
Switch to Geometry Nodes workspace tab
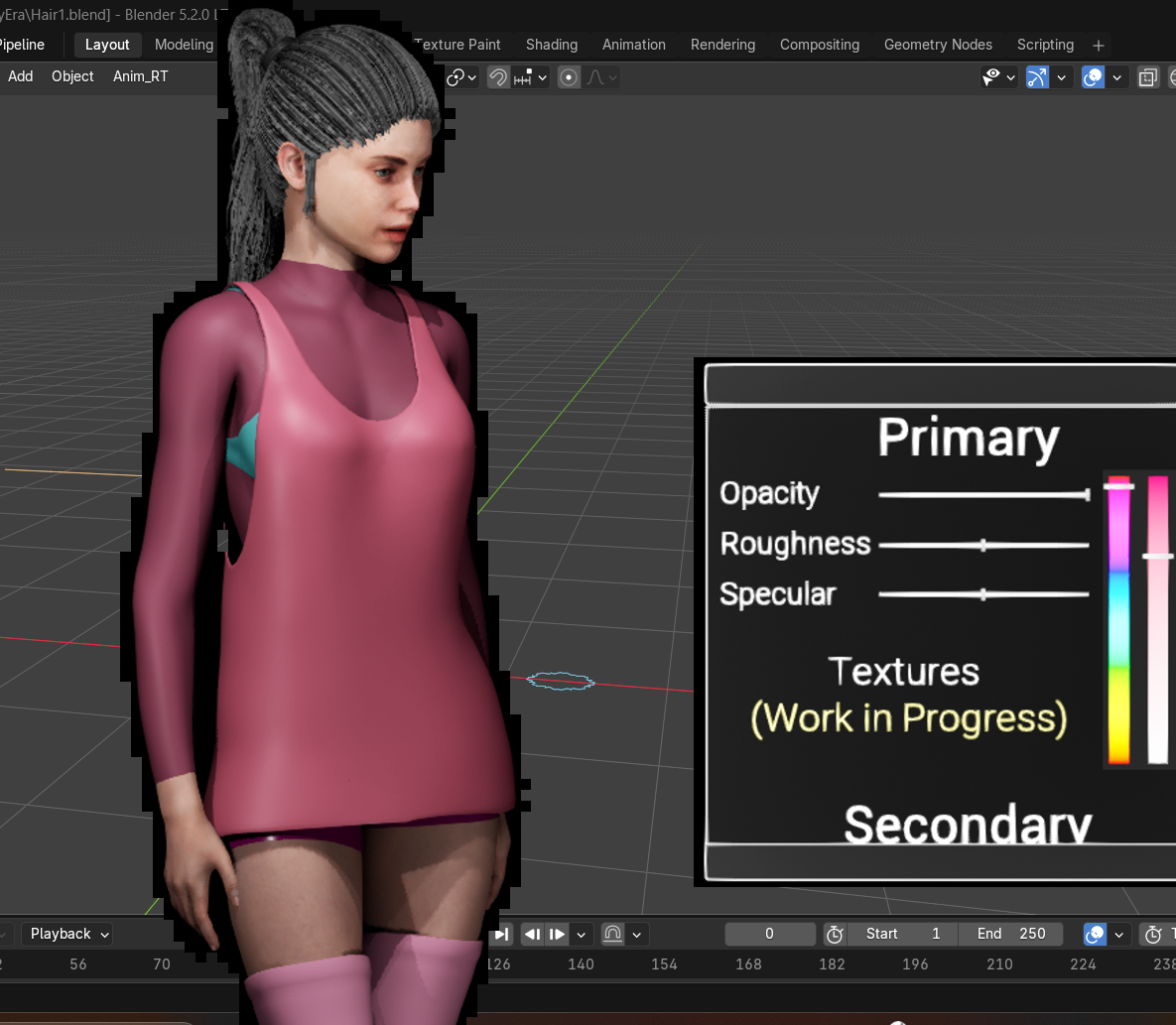(938, 45)
